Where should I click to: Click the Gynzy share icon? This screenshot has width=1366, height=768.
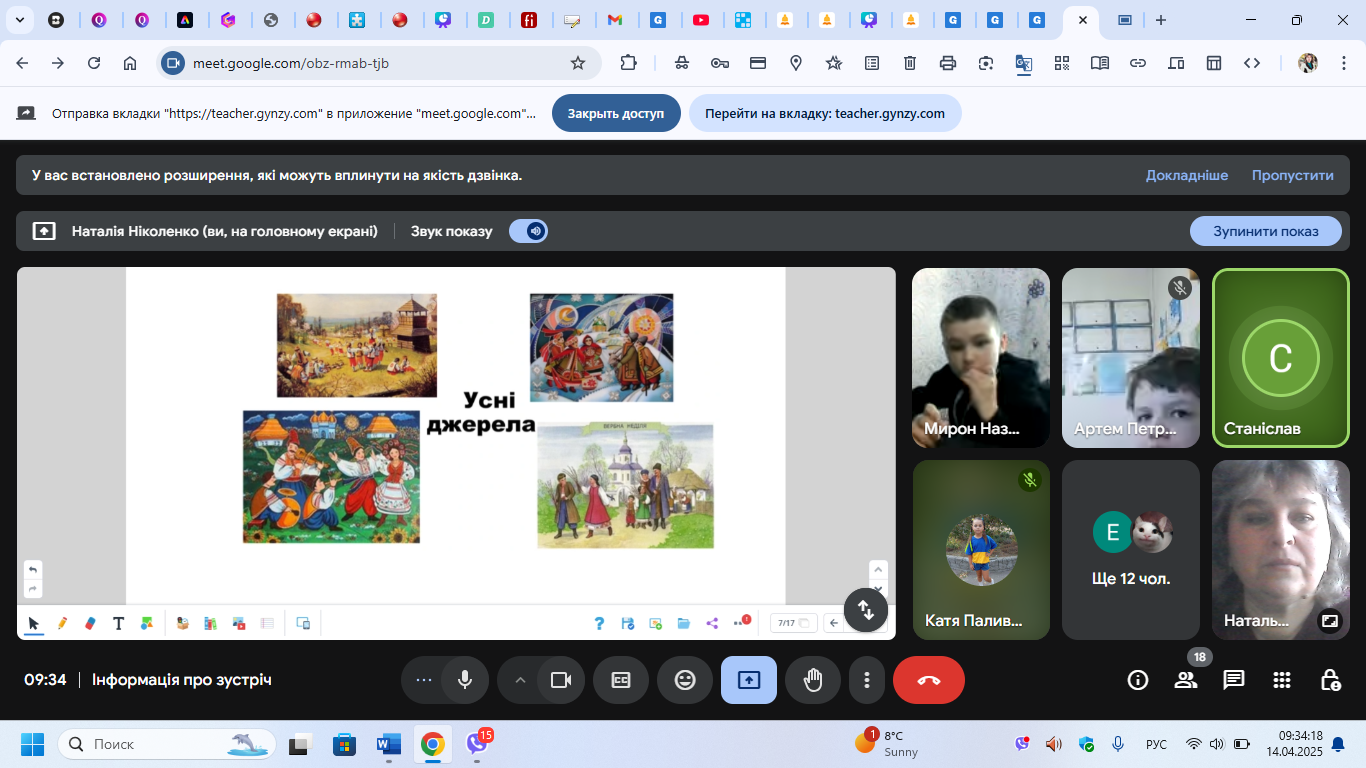712,623
